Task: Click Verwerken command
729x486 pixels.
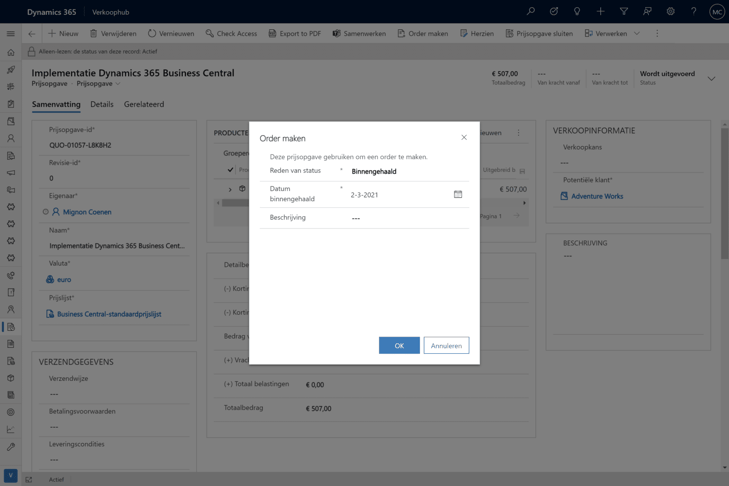Action: pyautogui.click(x=606, y=33)
